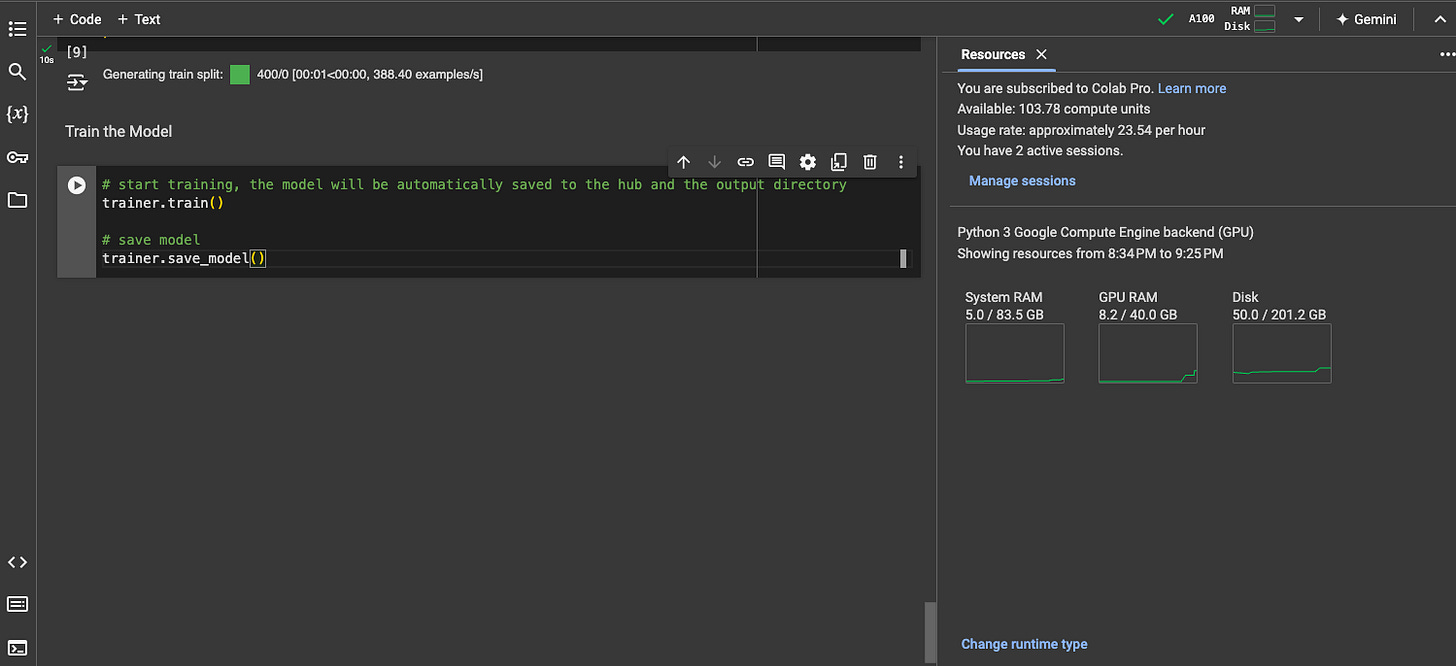Click Change runtime type link
This screenshot has height=666, width=1456.
pos(1024,644)
